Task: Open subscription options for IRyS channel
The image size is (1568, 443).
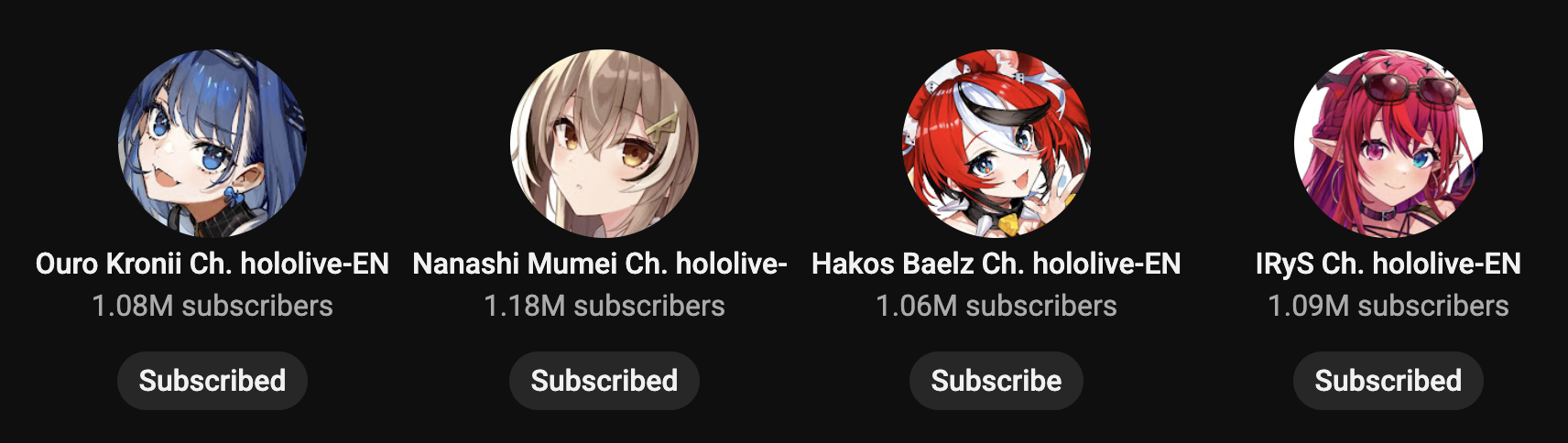Action: (x=1388, y=381)
